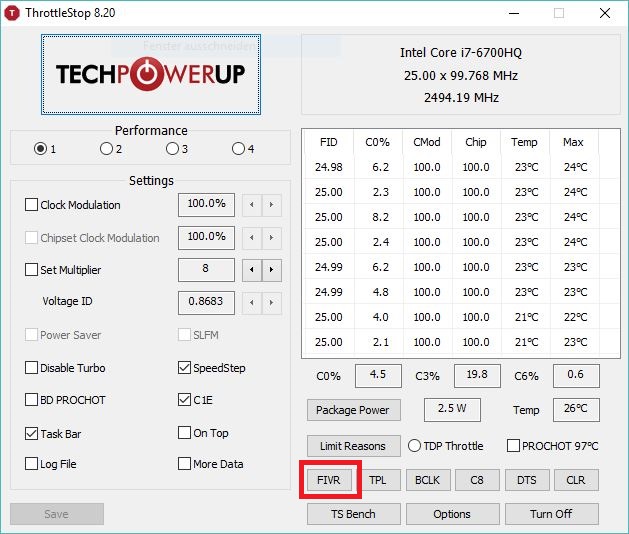This screenshot has width=629, height=534.
Task: Select Performance profile 4
Action: [x=238, y=149]
